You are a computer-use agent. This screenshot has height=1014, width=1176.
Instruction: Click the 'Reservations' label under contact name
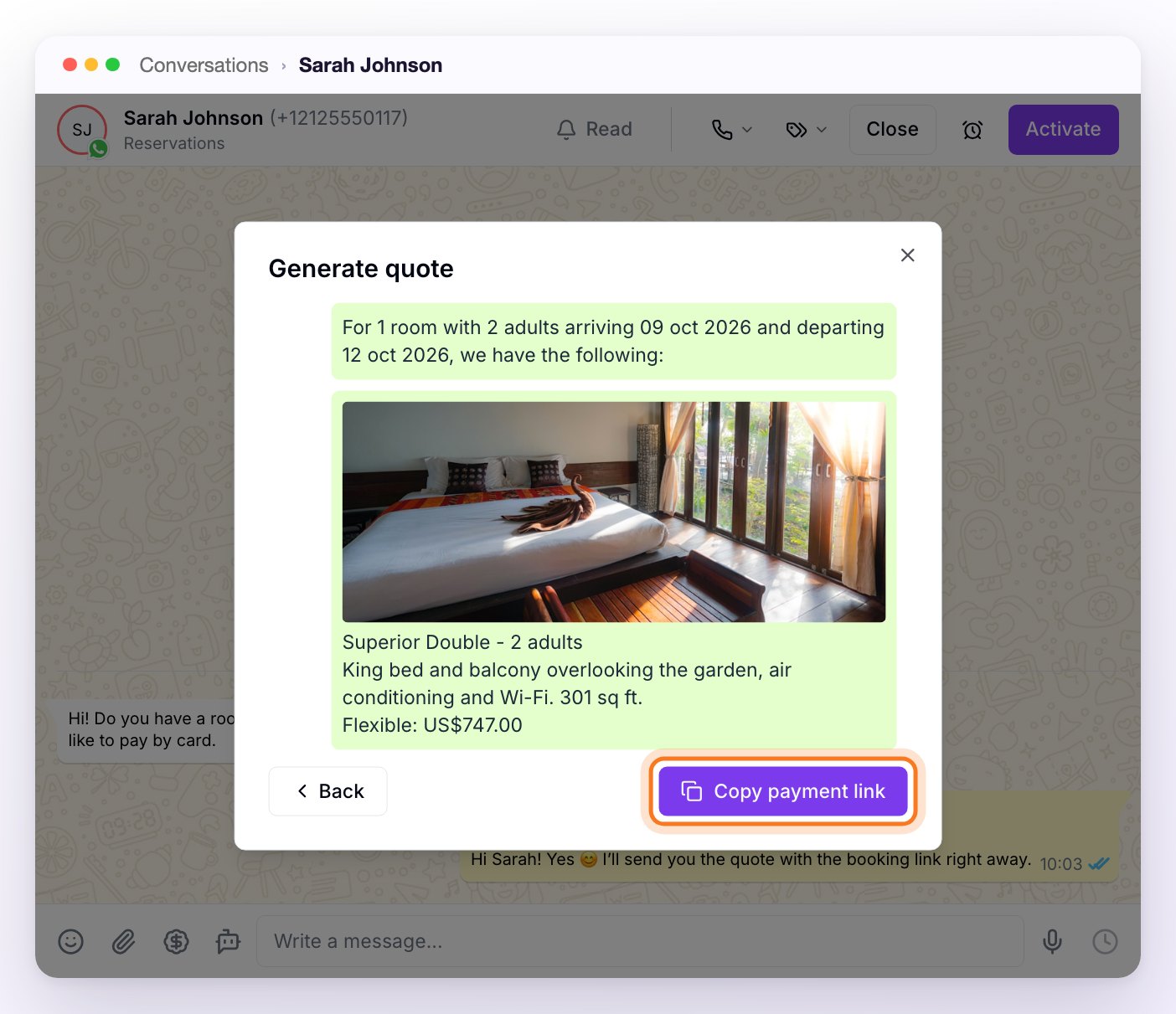click(174, 143)
